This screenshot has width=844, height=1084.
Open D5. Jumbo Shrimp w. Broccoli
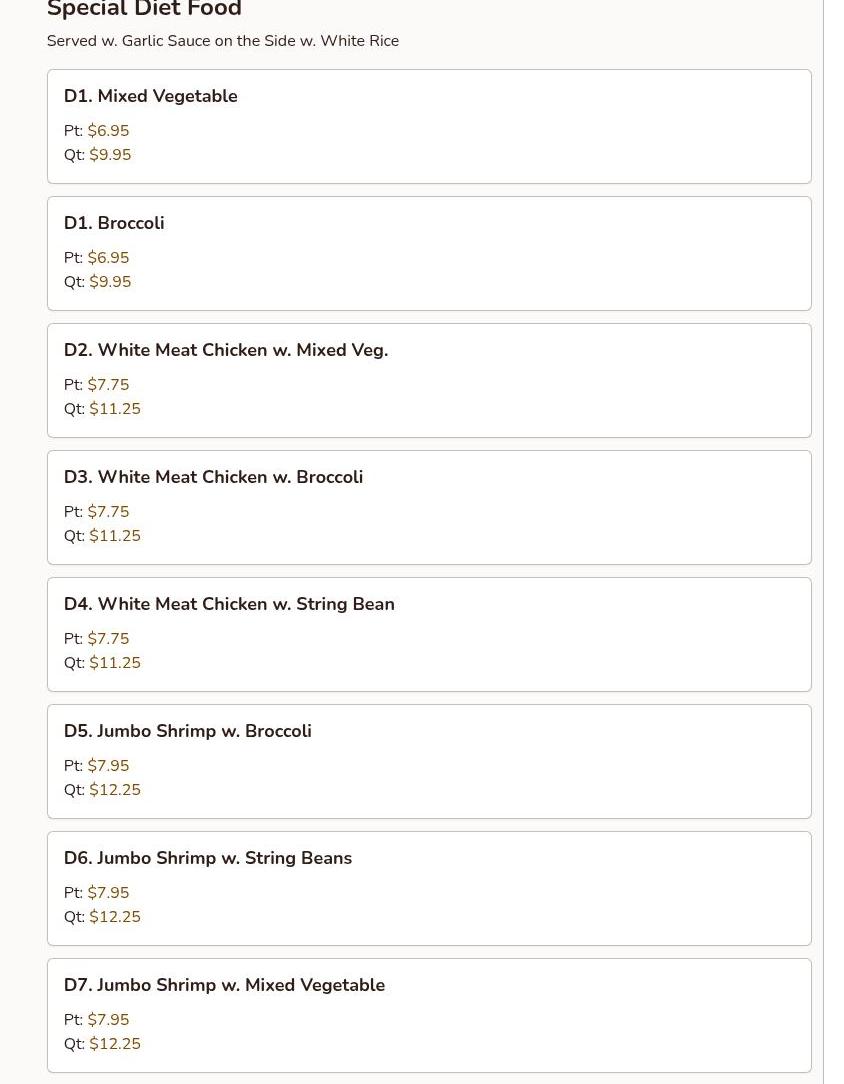(x=187, y=731)
